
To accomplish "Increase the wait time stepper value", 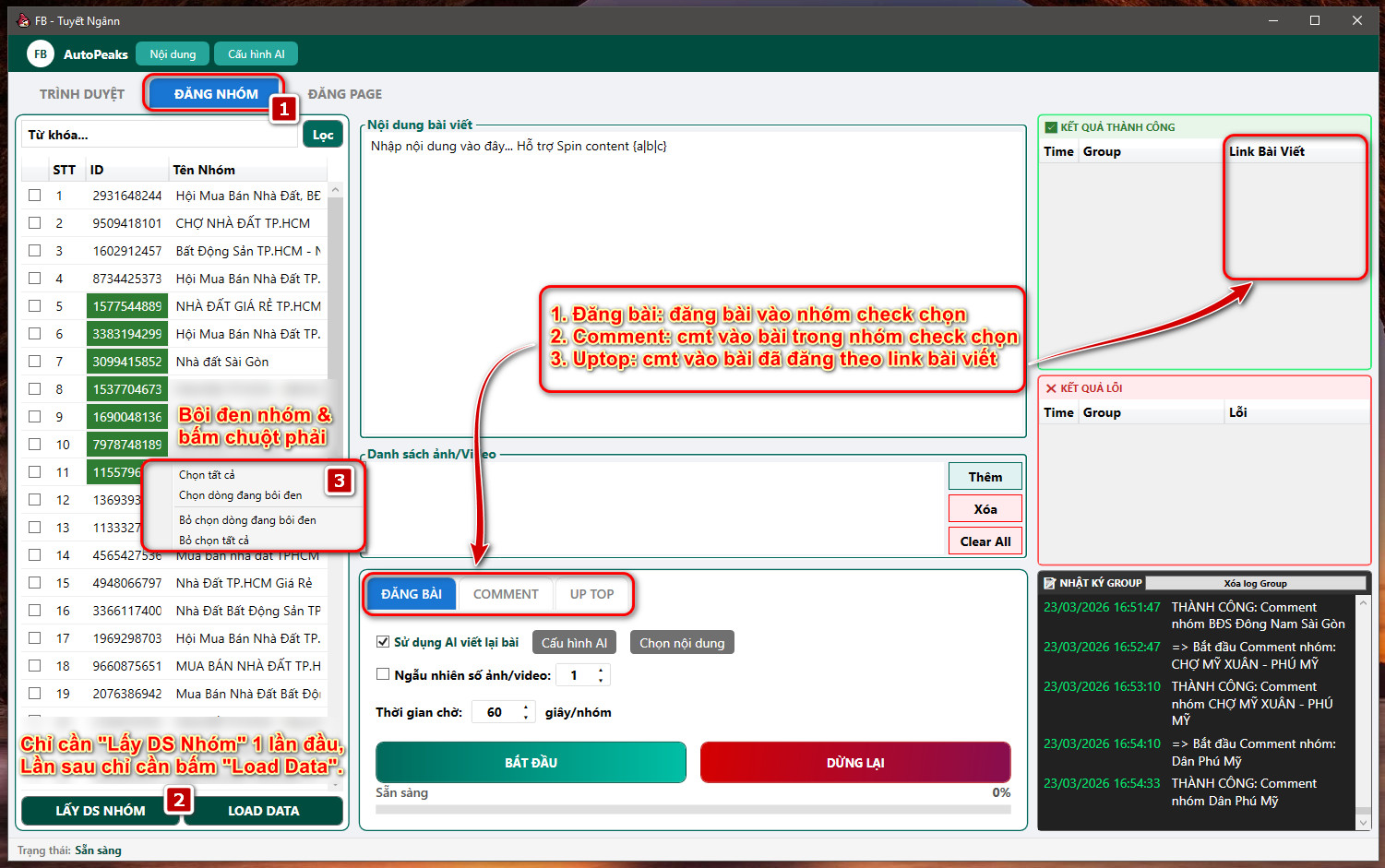I will tap(526, 707).
